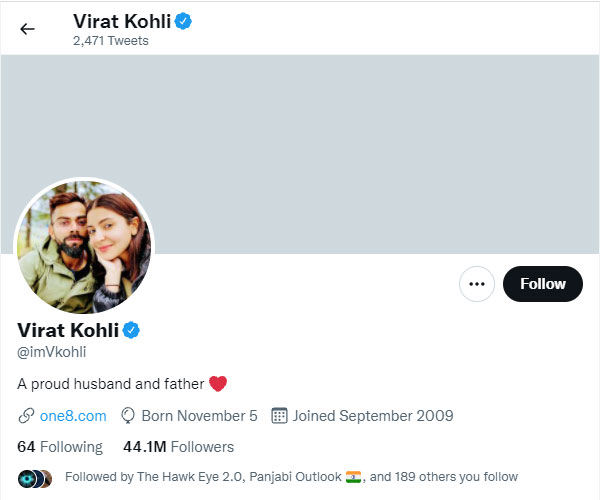Viewport: 600px width, 500px height.
Task: Click the link chain icon before one8.com
Action: pos(27,415)
